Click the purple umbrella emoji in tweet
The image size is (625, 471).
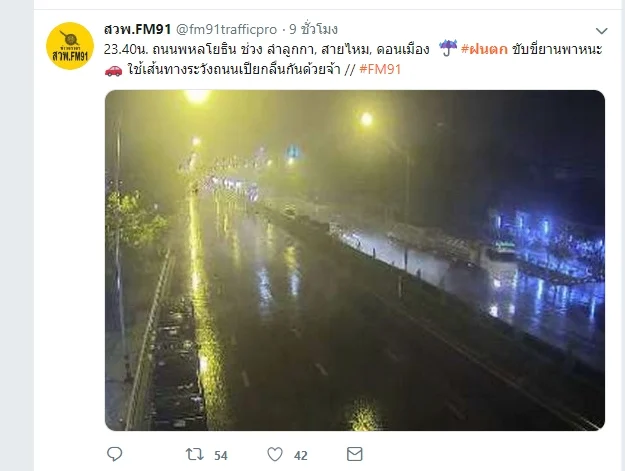[448, 48]
